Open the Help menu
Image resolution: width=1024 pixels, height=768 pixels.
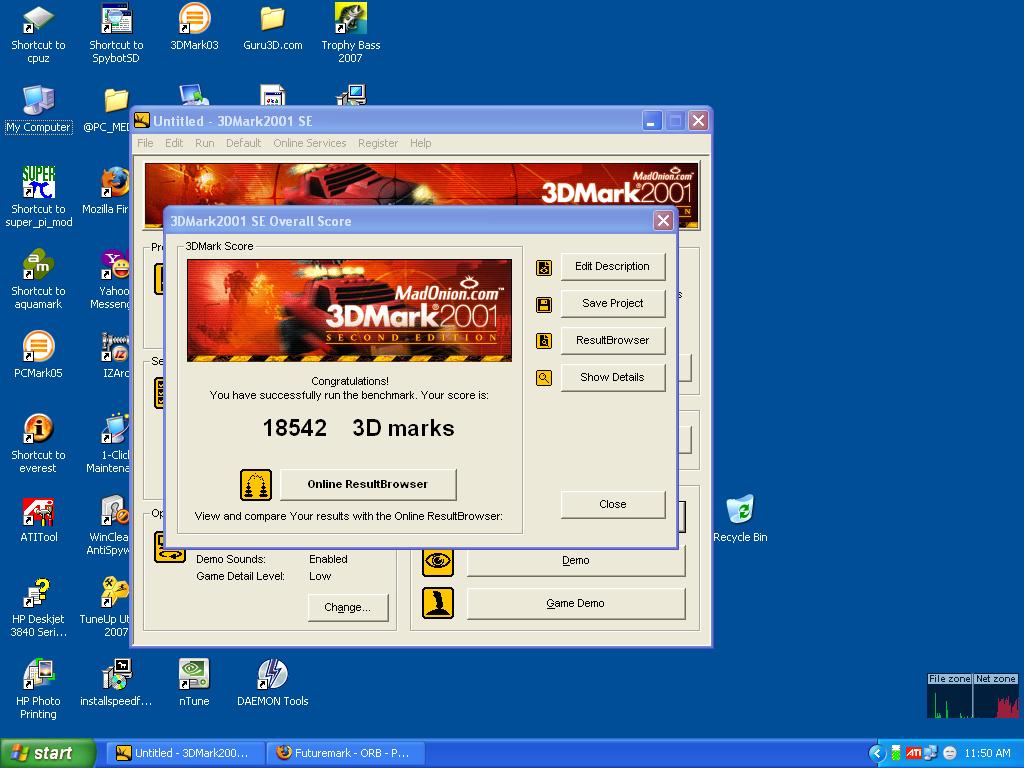click(421, 143)
